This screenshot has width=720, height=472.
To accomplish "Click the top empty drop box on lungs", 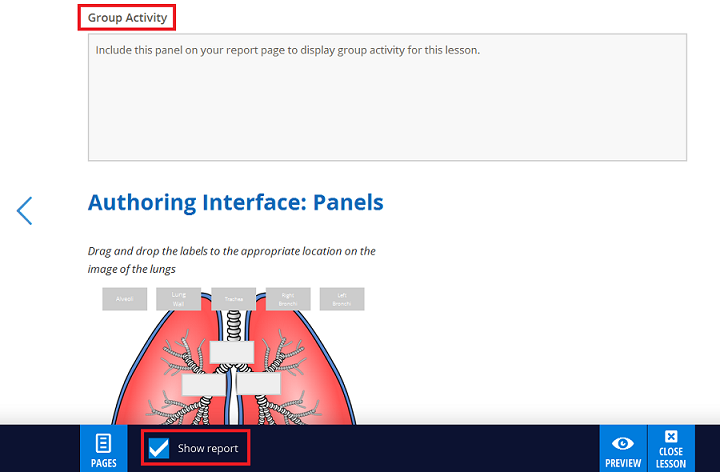I will [x=232, y=352].
